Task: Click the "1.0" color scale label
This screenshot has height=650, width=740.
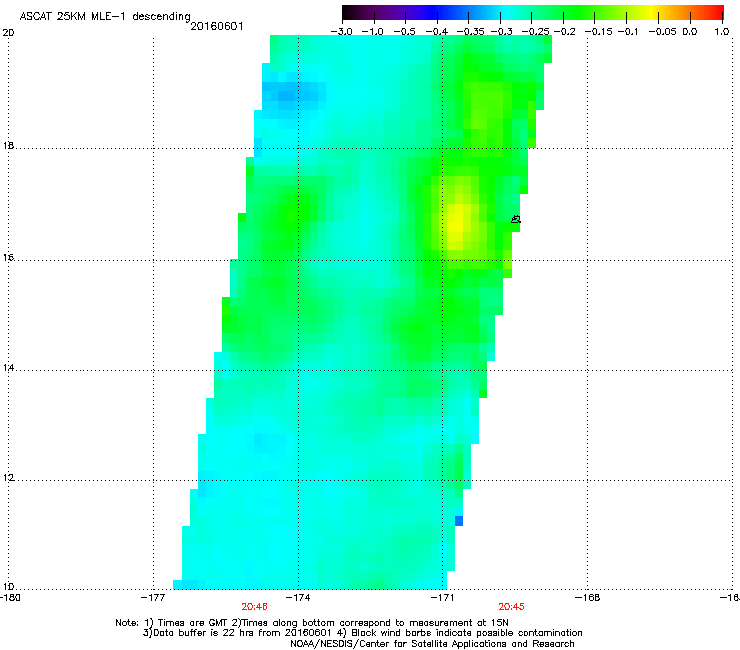Action: point(722,32)
